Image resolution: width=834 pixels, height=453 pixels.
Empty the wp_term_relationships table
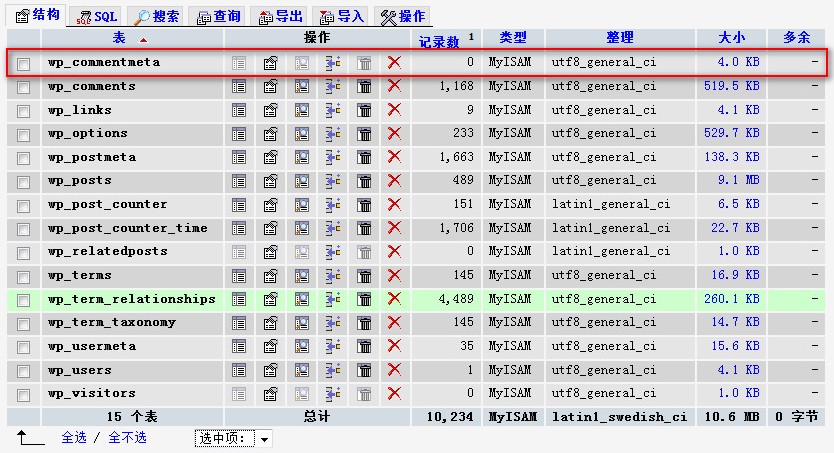(364, 299)
